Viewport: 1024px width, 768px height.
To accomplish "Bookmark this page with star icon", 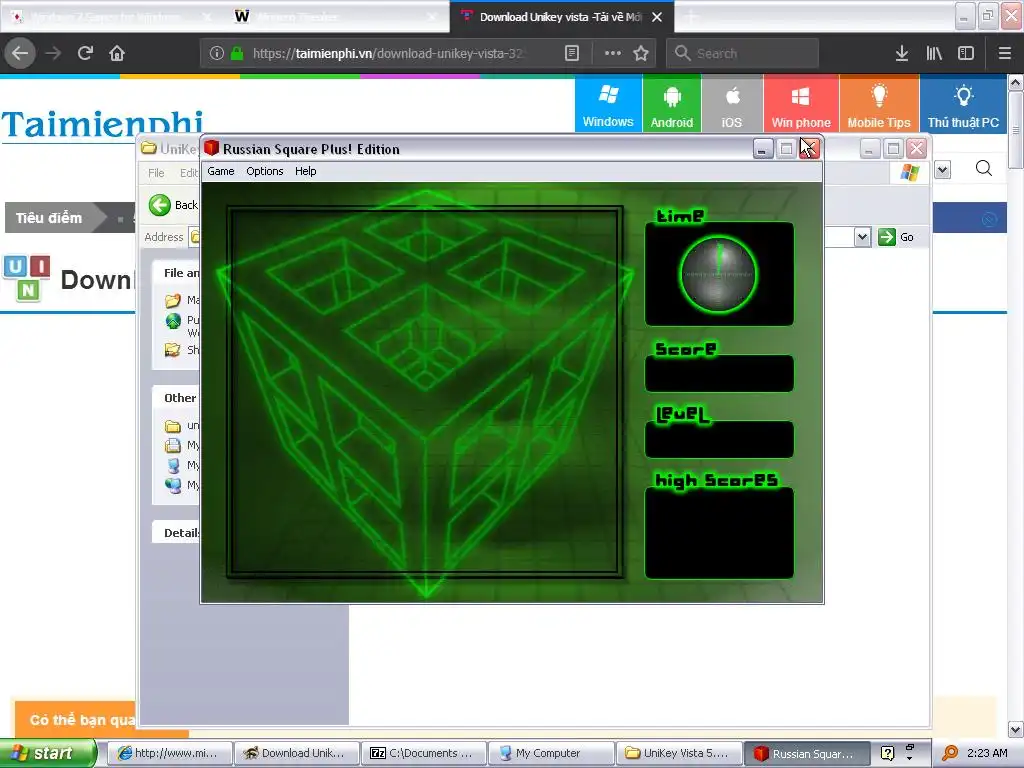I will click(x=641, y=54).
